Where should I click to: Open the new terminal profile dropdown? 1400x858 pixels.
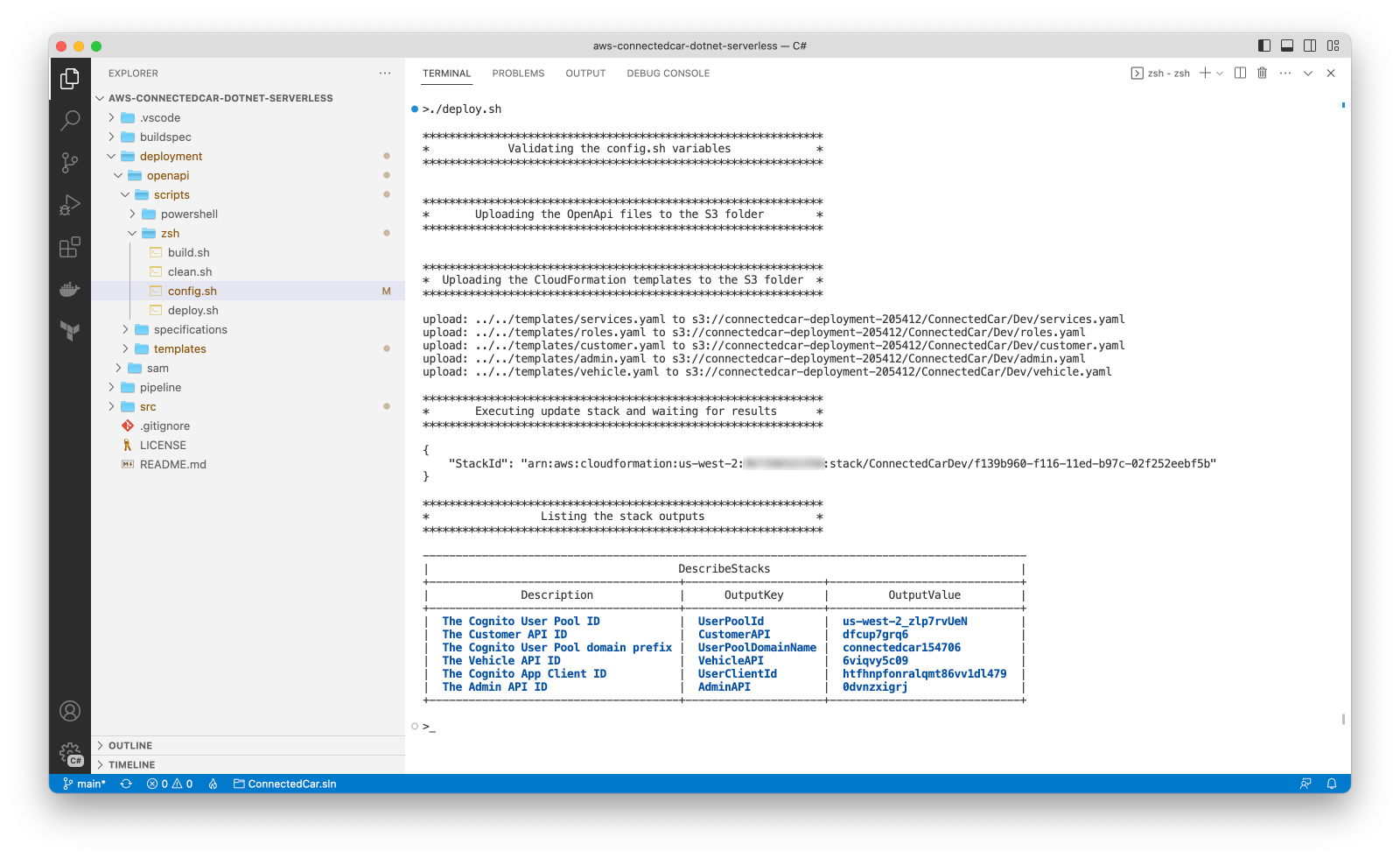[x=1220, y=74]
